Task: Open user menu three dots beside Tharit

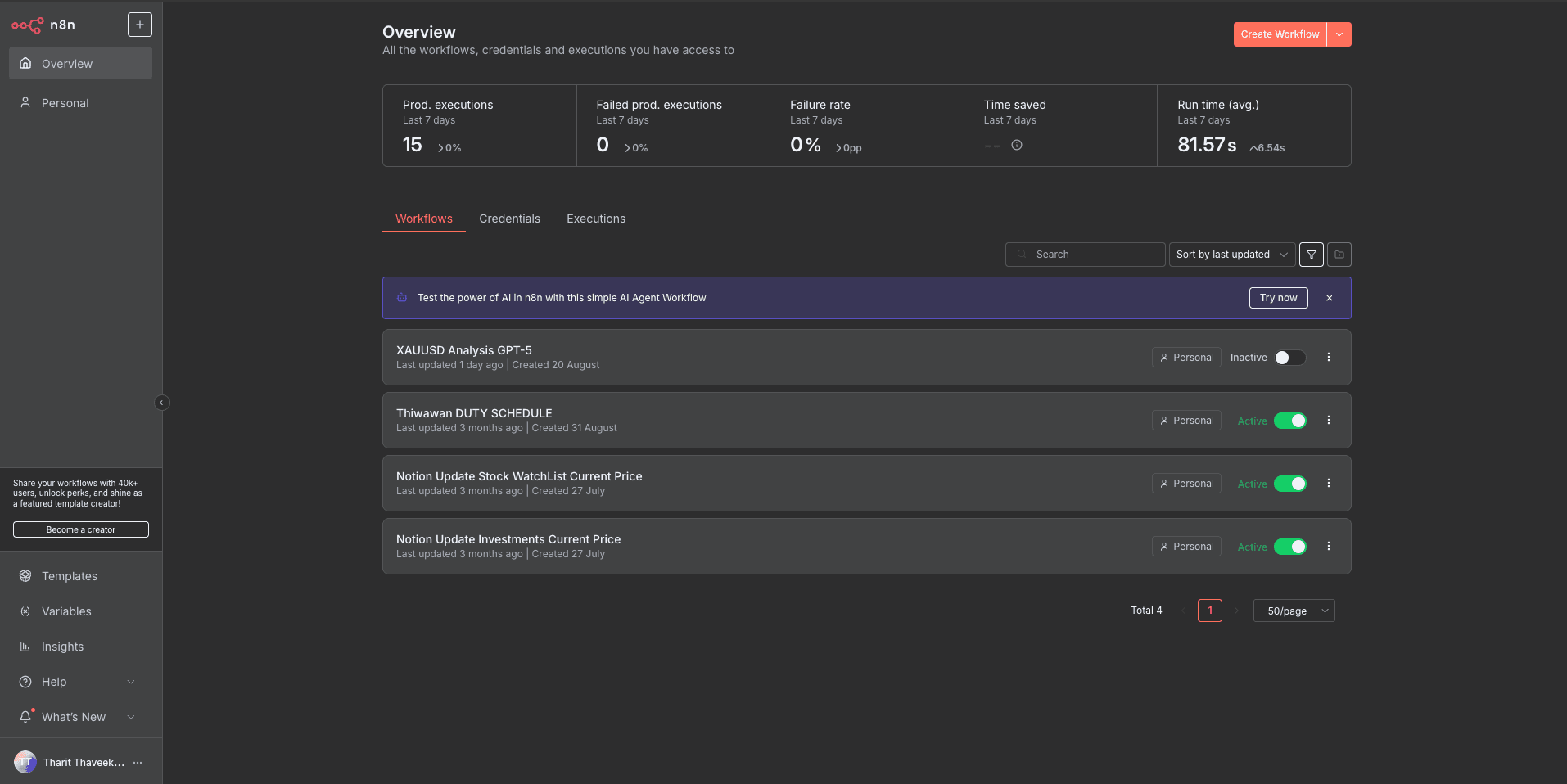Action: coord(138,762)
